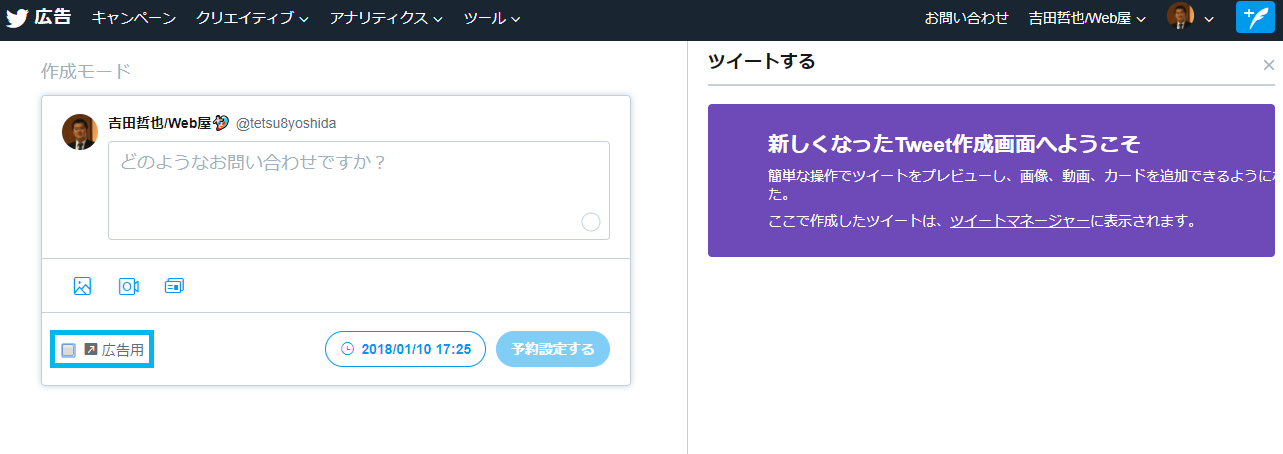Image resolution: width=1283 pixels, height=454 pixels.
Task: Open the profile avatar menu in top bar
Action: (1190, 18)
